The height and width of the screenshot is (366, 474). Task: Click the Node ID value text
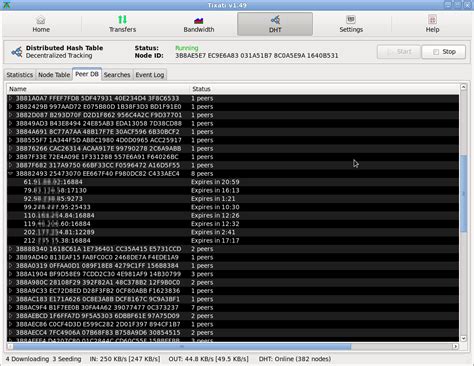click(257, 56)
